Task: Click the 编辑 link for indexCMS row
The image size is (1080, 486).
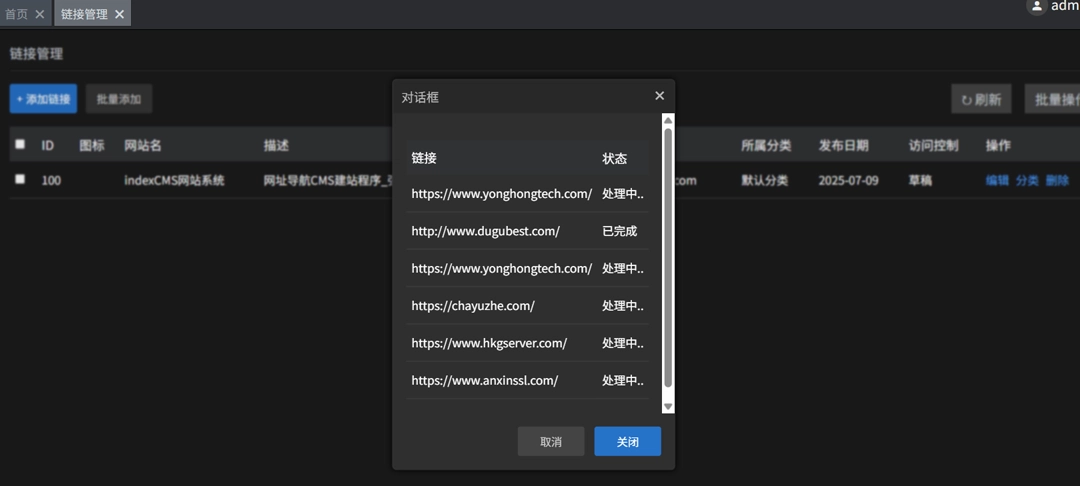Action: 997,180
